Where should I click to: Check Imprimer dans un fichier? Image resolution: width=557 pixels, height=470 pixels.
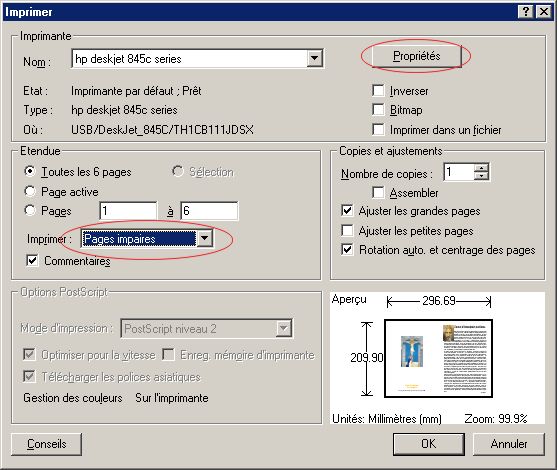[378, 129]
